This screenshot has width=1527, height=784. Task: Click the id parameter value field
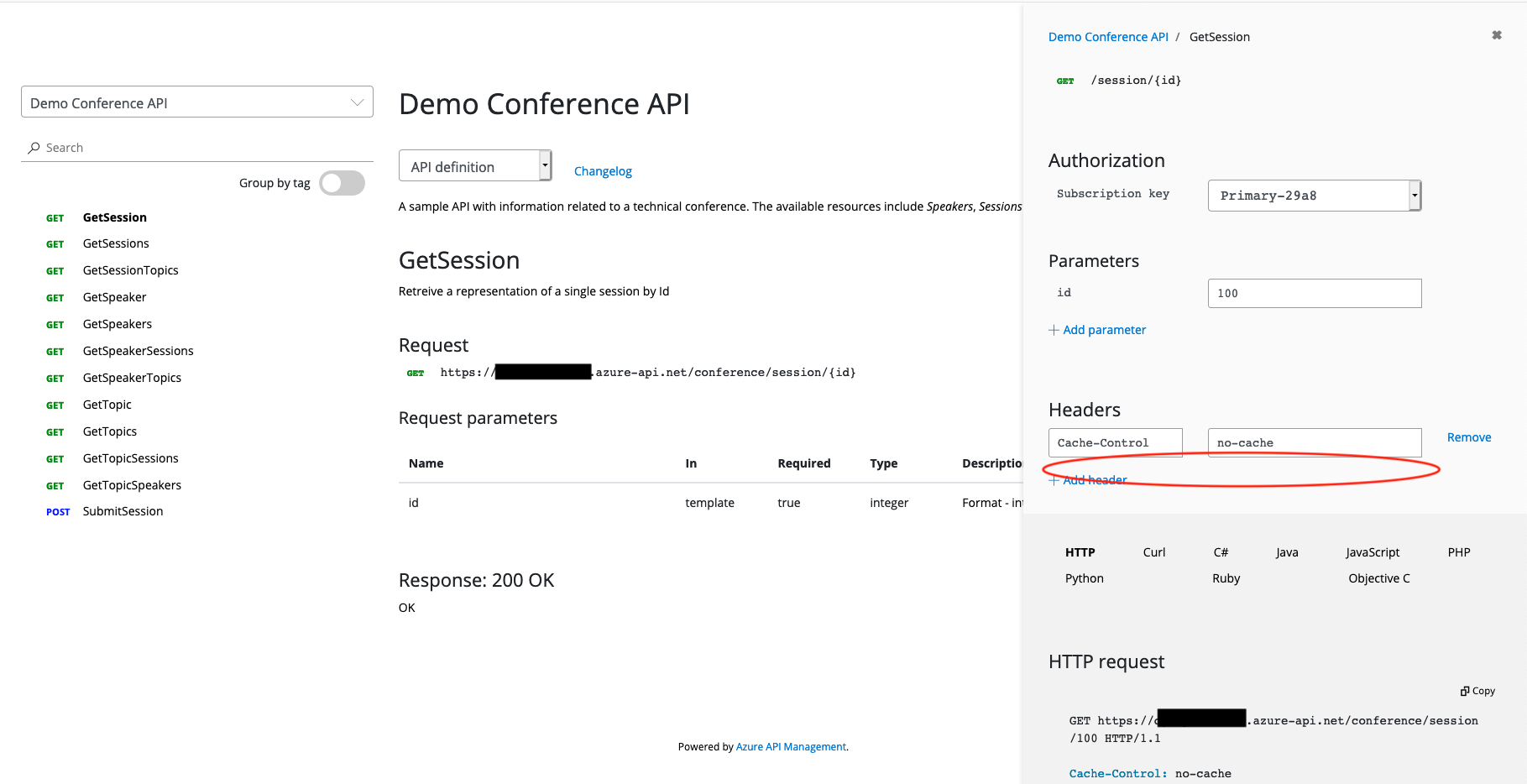pos(1314,293)
